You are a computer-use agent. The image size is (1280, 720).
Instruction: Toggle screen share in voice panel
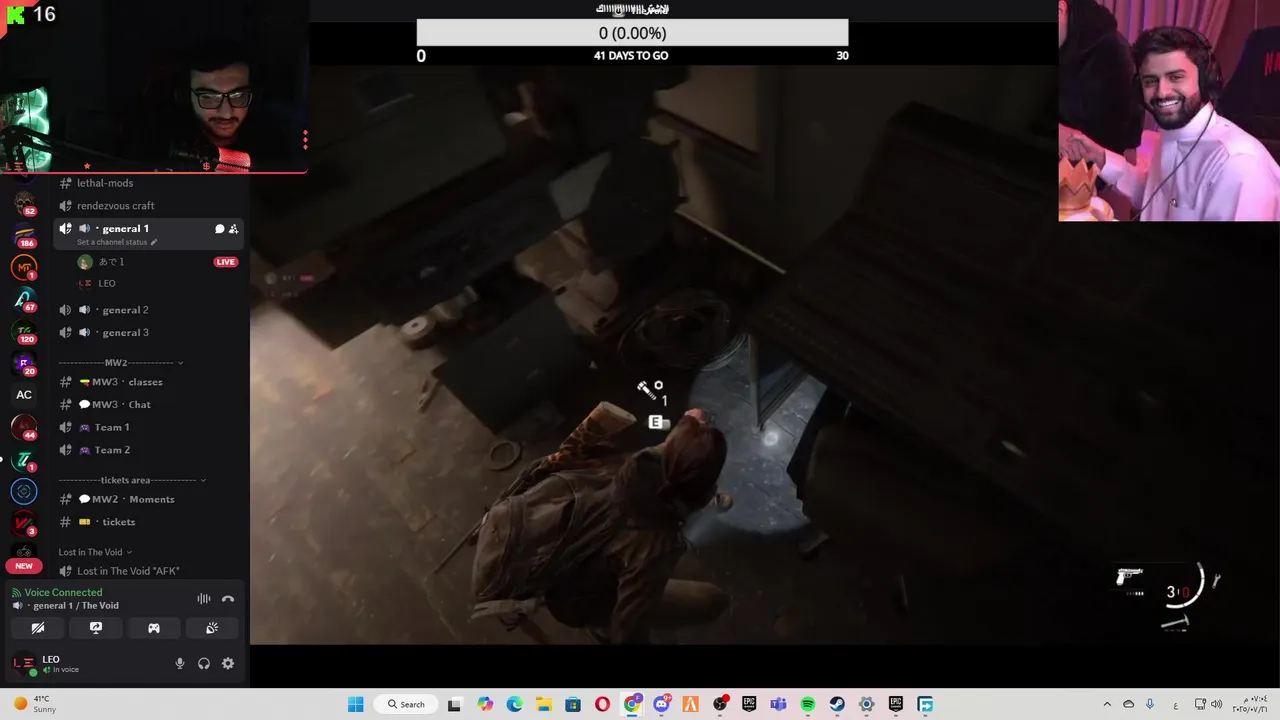click(96, 628)
